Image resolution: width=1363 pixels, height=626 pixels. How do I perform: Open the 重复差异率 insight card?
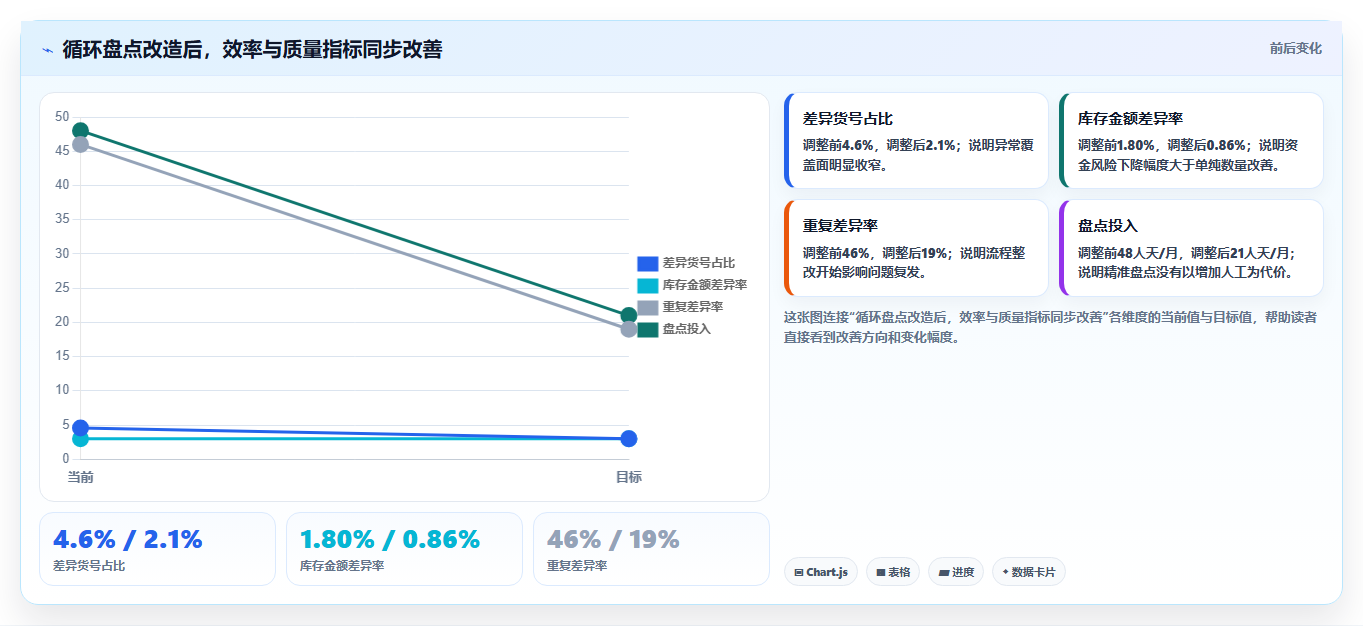click(x=916, y=248)
